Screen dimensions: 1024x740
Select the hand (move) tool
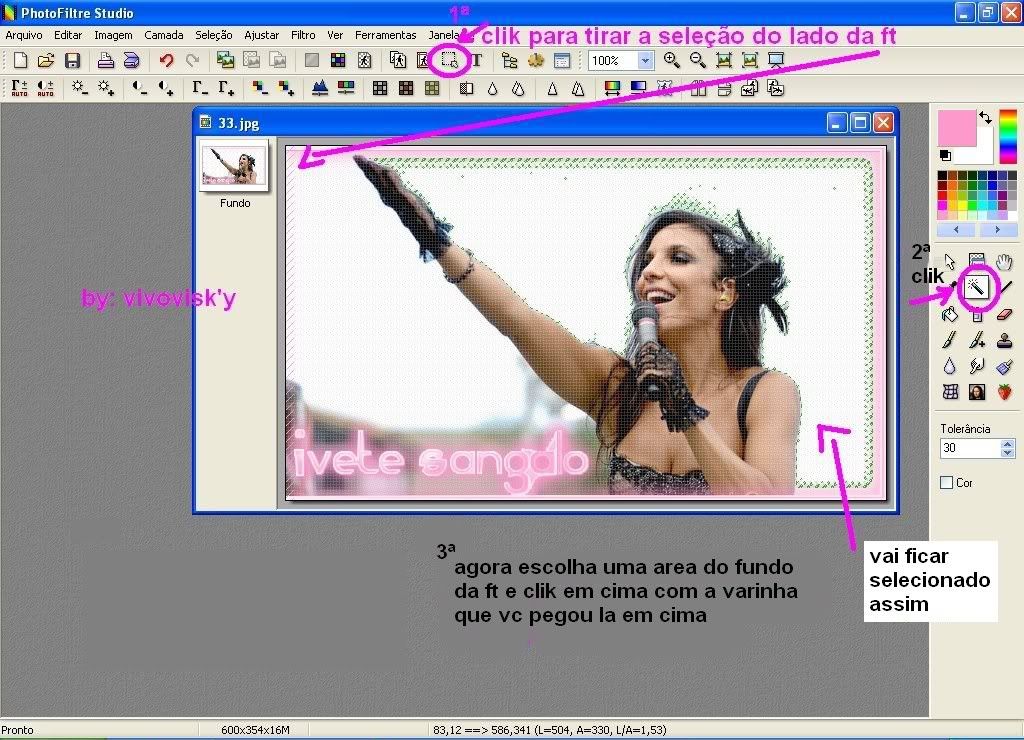click(1005, 262)
